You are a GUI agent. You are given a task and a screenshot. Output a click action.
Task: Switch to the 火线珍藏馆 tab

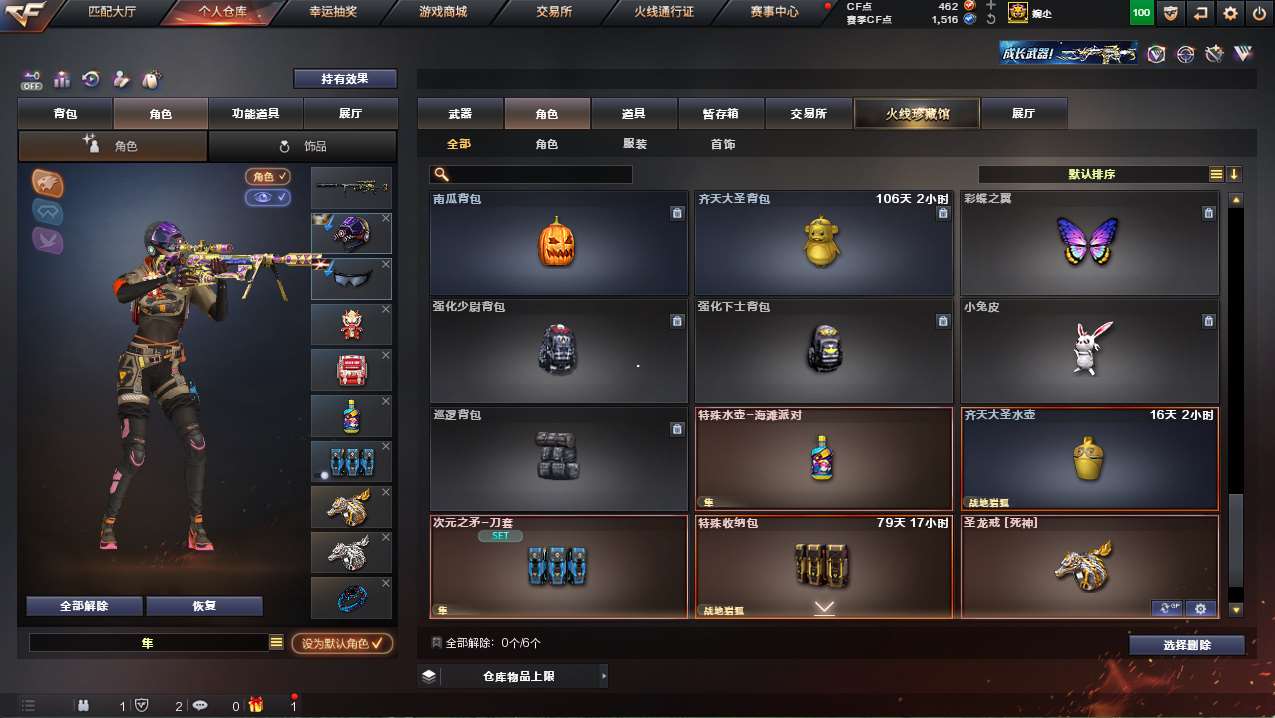916,114
